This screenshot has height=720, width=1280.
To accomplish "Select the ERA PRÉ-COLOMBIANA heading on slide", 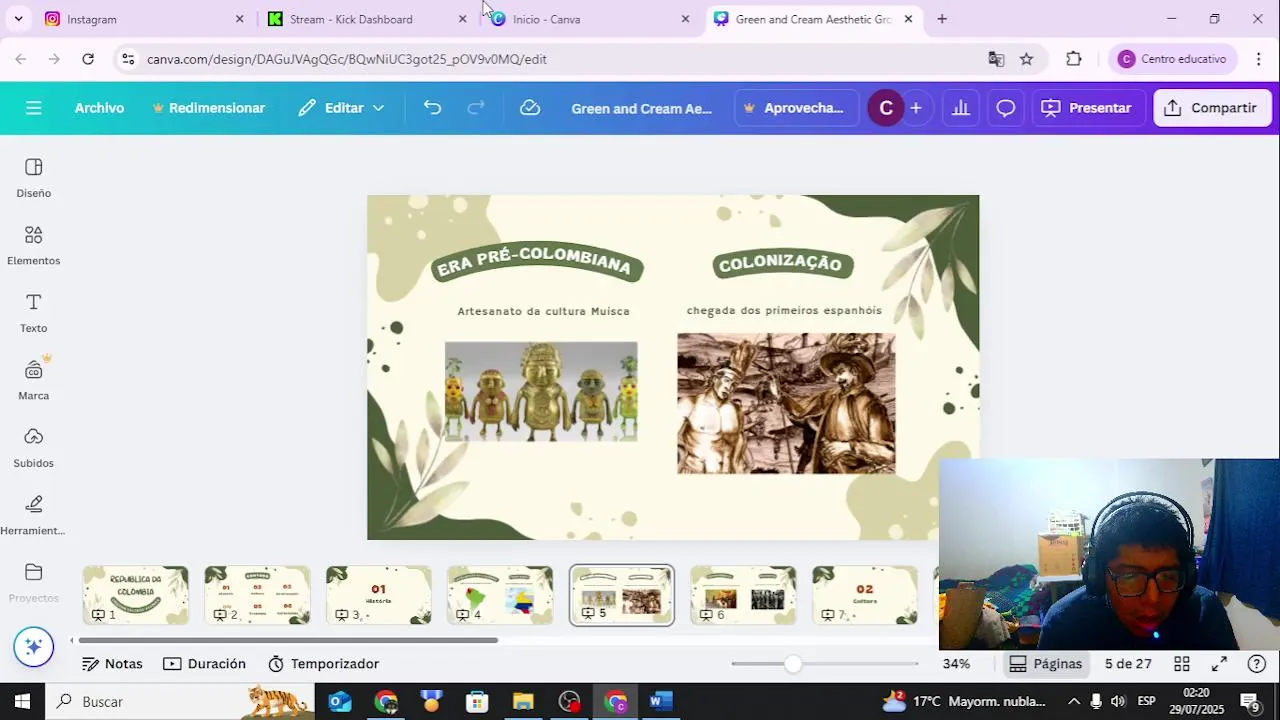I will tap(537, 262).
